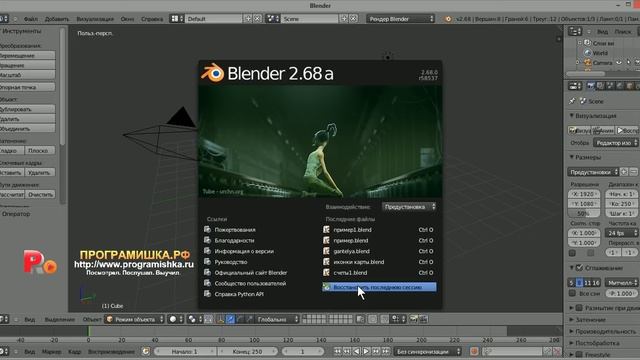
Task: Add a new screen layout with plus button
Action: coord(248,19)
